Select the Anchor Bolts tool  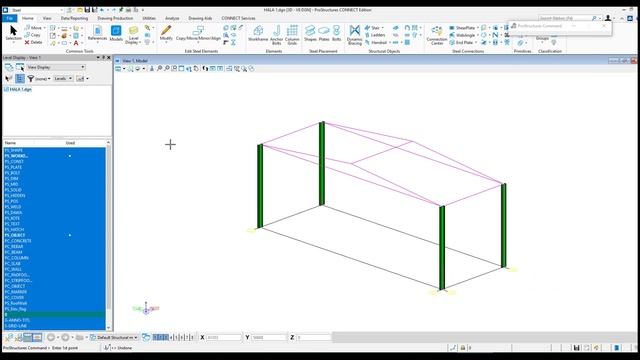click(x=276, y=34)
